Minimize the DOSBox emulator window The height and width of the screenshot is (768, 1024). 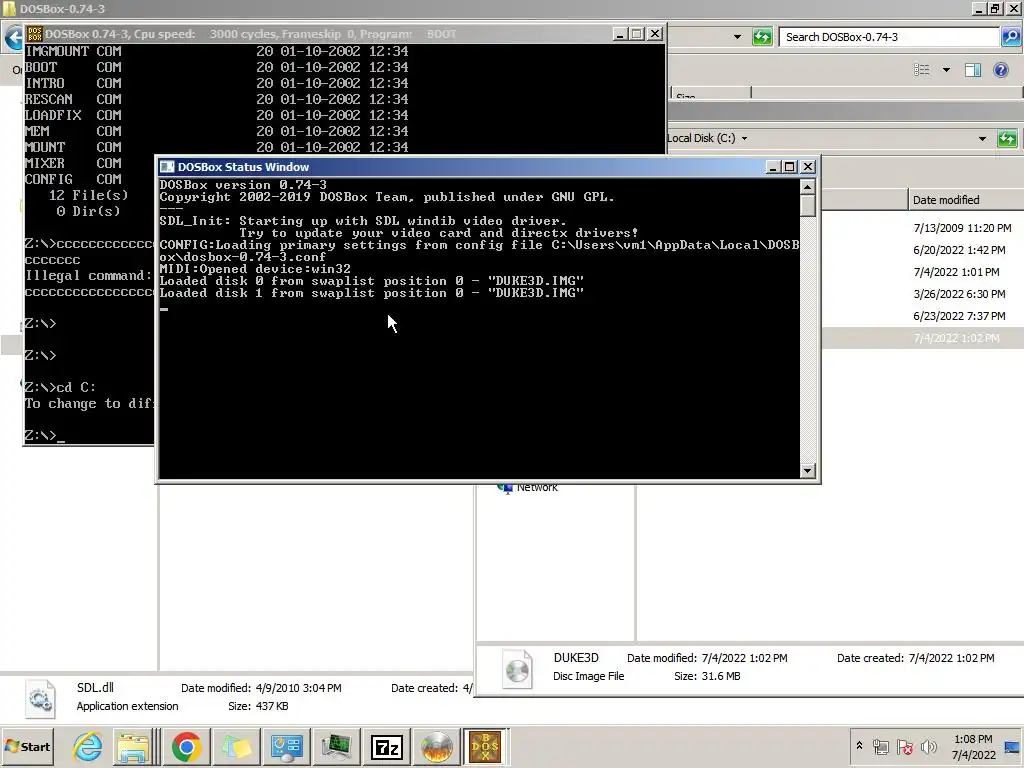point(620,34)
